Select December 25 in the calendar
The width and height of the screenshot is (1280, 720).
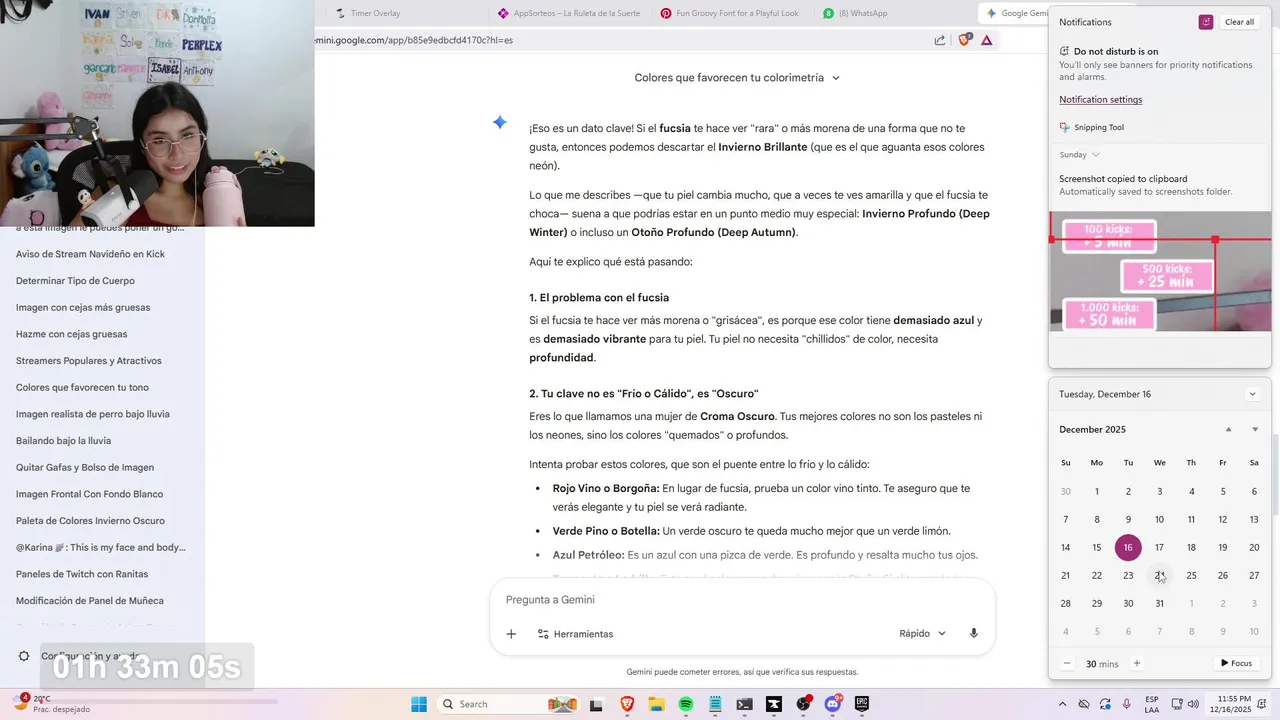[1191, 575]
